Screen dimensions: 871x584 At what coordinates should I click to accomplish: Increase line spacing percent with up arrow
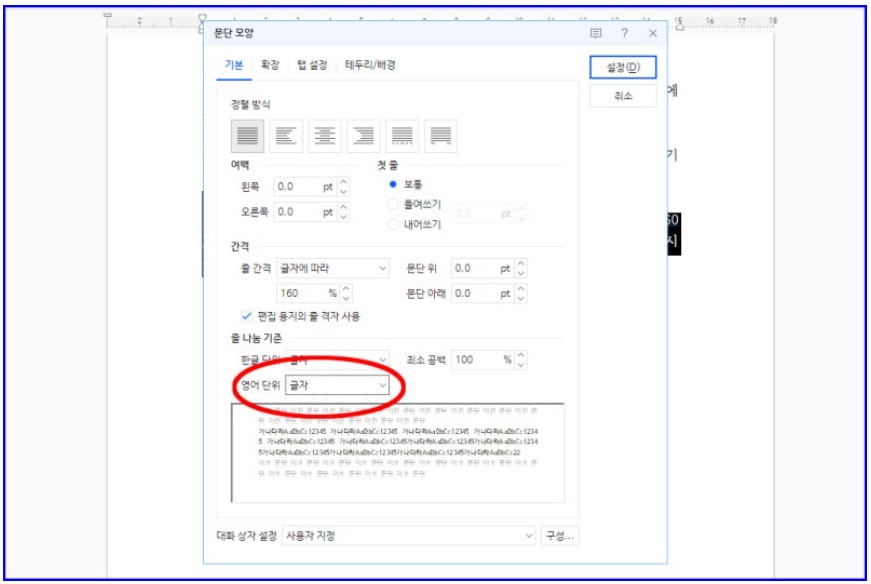coord(347,288)
